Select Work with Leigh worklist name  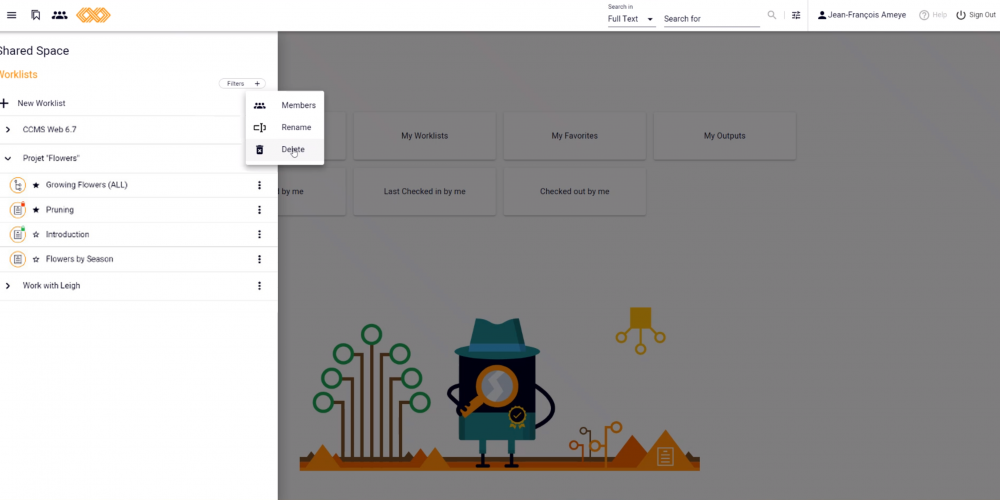coord(52,286)
